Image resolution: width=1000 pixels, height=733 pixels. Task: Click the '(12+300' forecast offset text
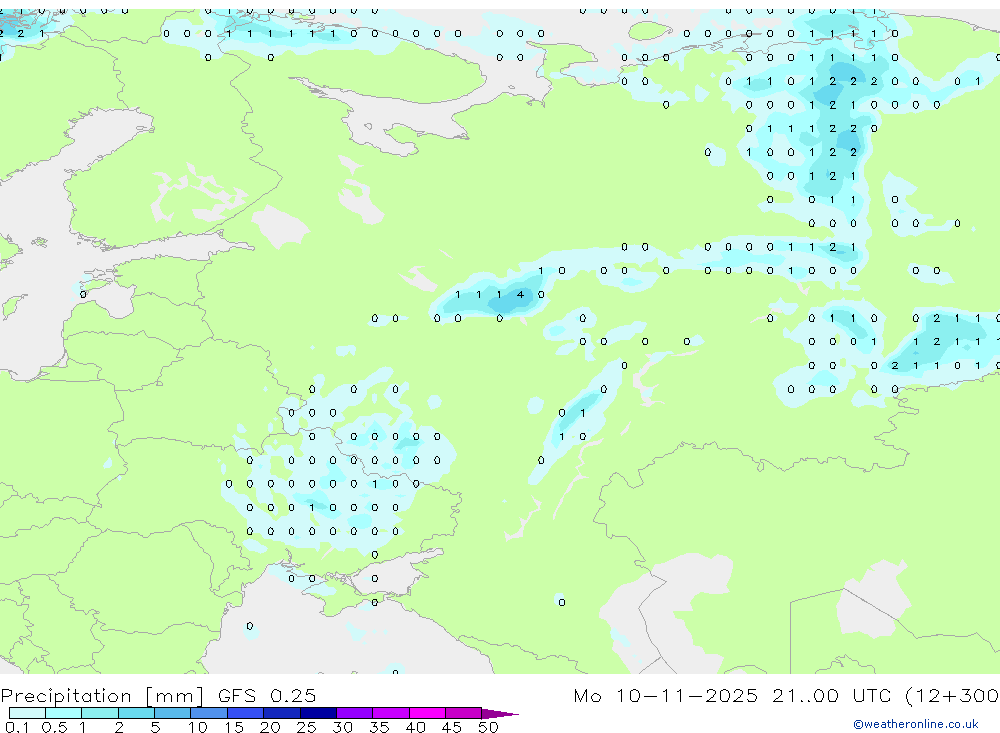(x=952, y=695)
